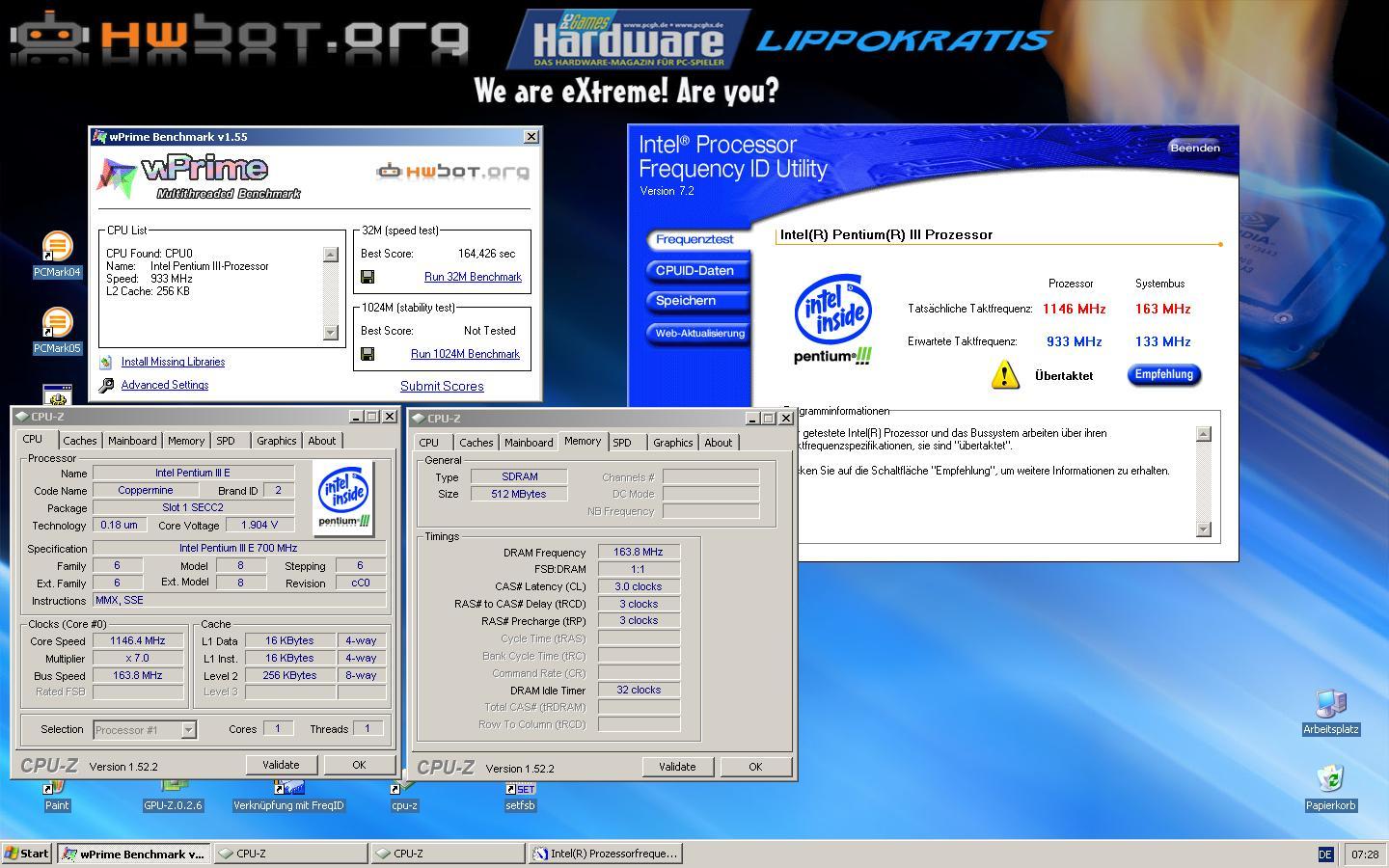Click the Memory Size 512 MBytes field
Viewport: 1389px width, 868px height.
[519, 494]
